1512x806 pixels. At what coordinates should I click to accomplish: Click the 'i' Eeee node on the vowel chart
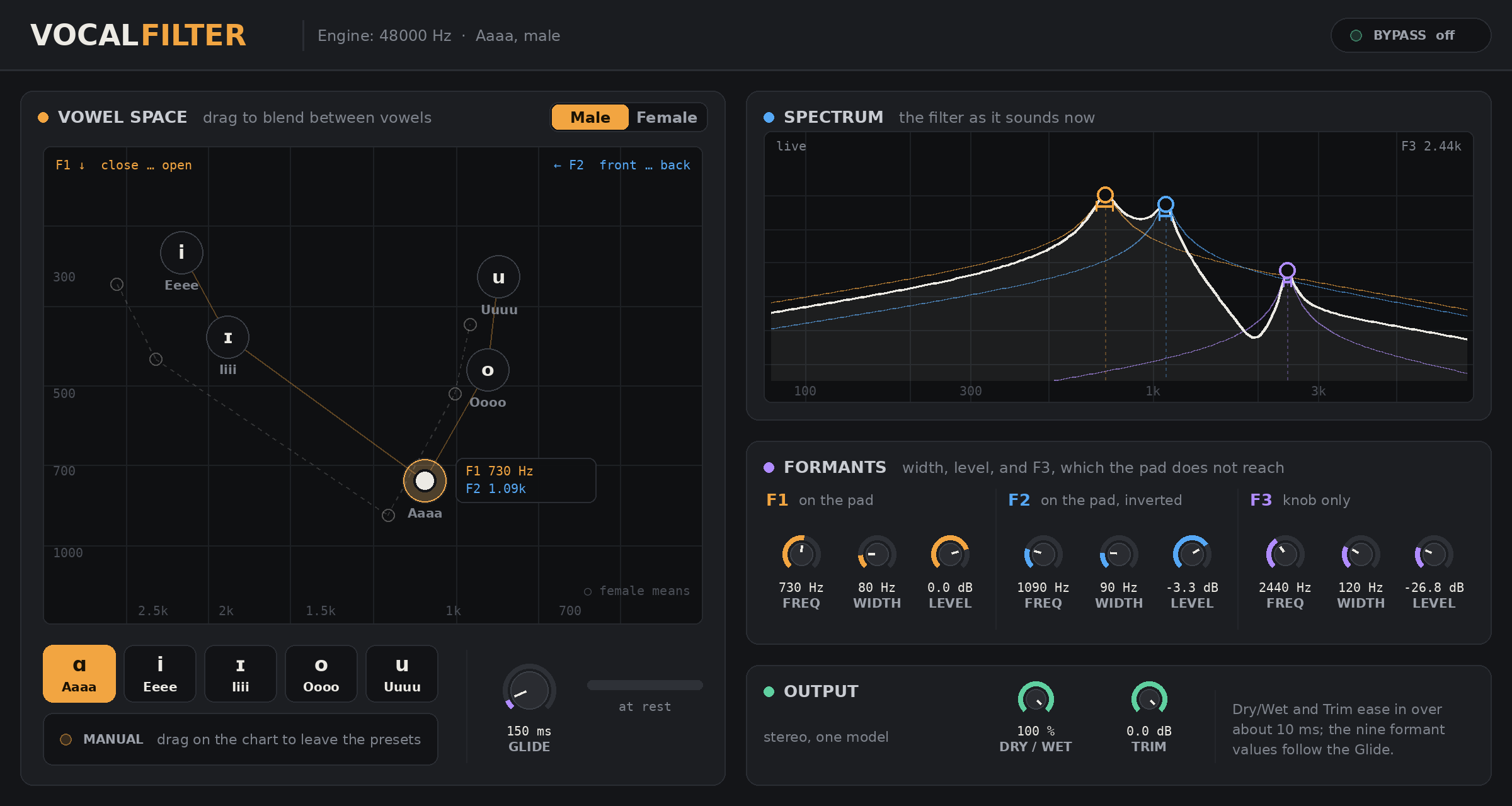click(181, 253)
